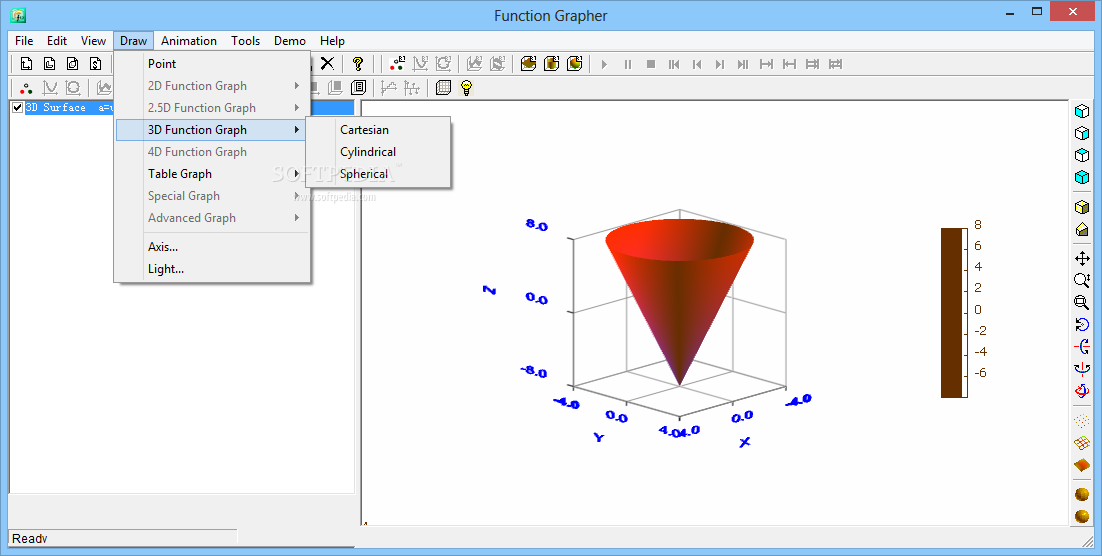Viewport: 1102px width, 556px height.
Task: Open the View menu
Action: [x=93, y=41]
